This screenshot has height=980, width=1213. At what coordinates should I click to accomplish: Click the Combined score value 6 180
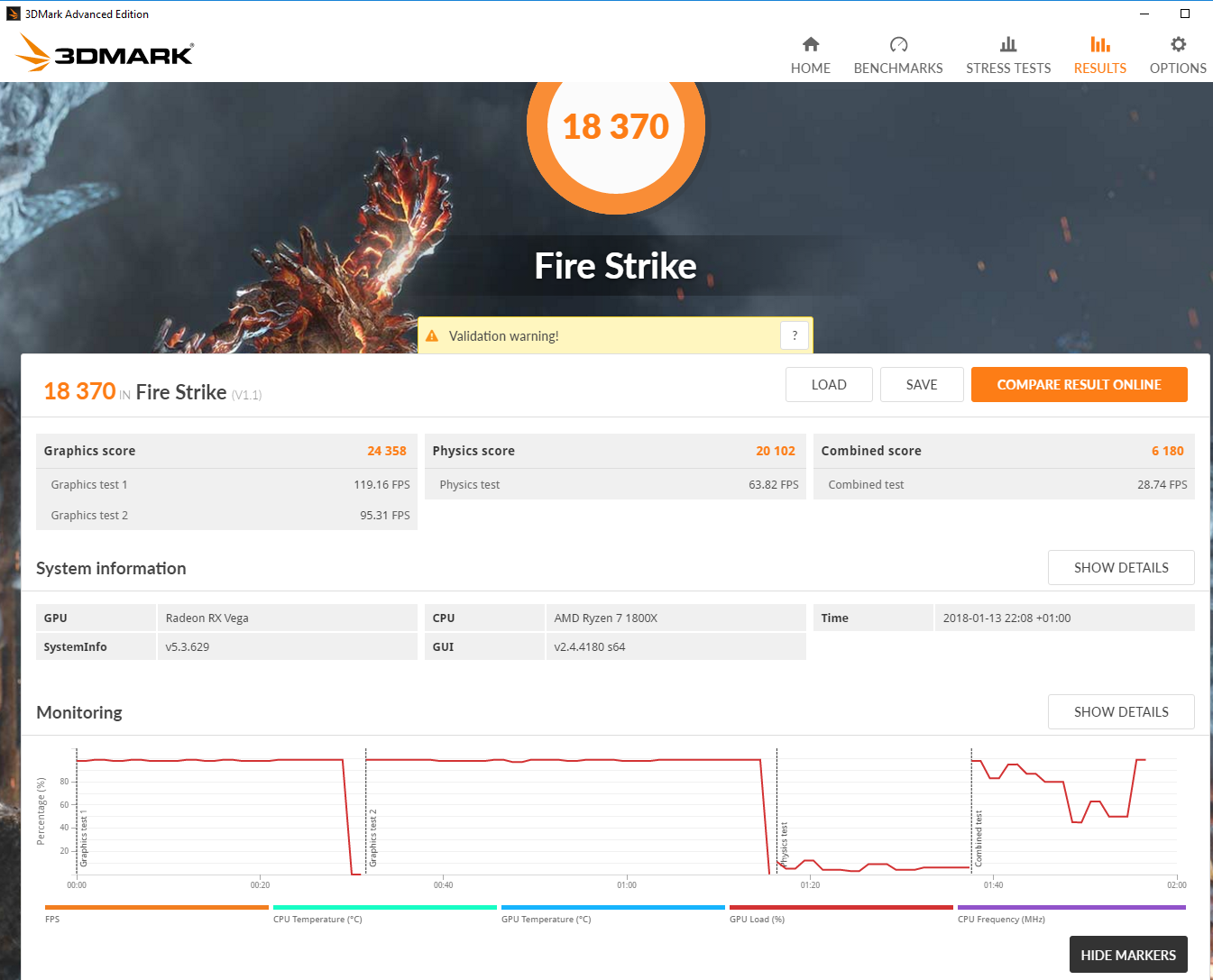[1168, 451]
